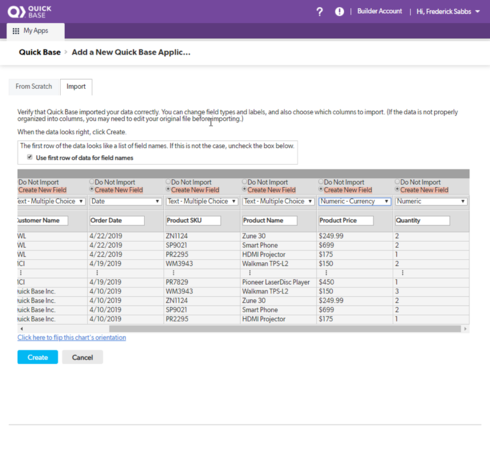Select Create New Field for Product SKU column
490x474 pixels.
point(168,190)
